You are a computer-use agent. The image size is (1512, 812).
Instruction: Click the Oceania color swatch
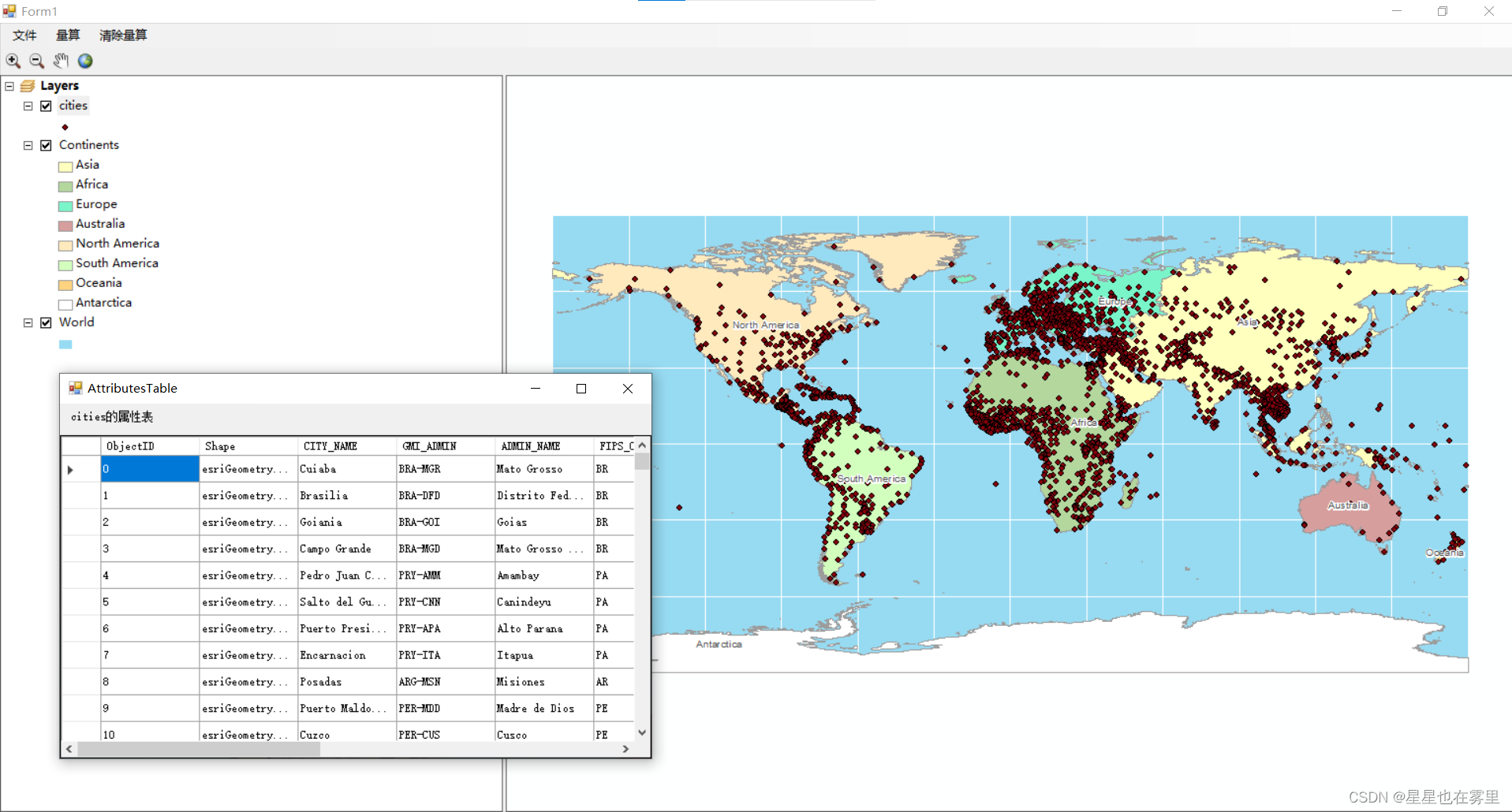(65, 285)
